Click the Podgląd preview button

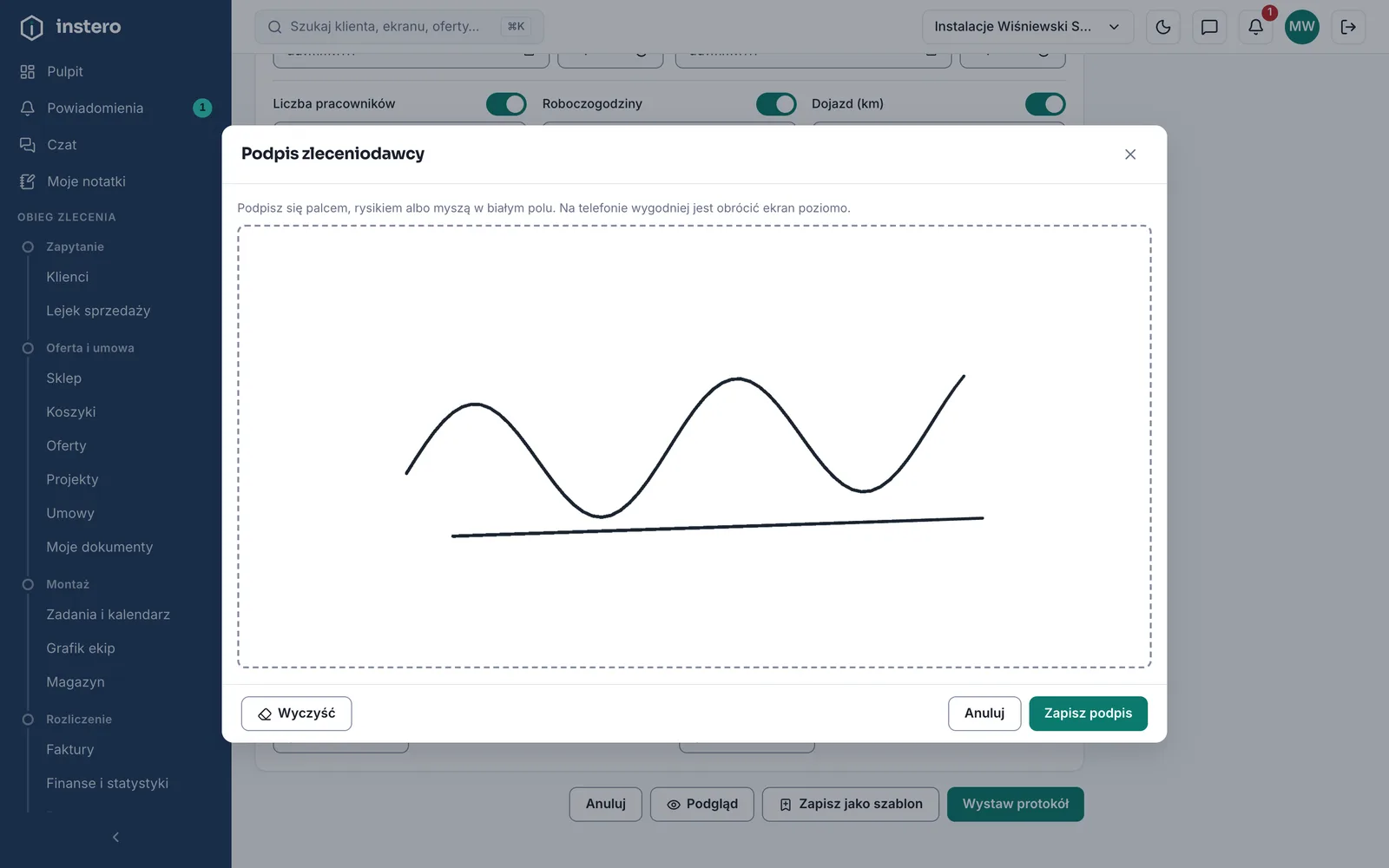coord(701,804)
